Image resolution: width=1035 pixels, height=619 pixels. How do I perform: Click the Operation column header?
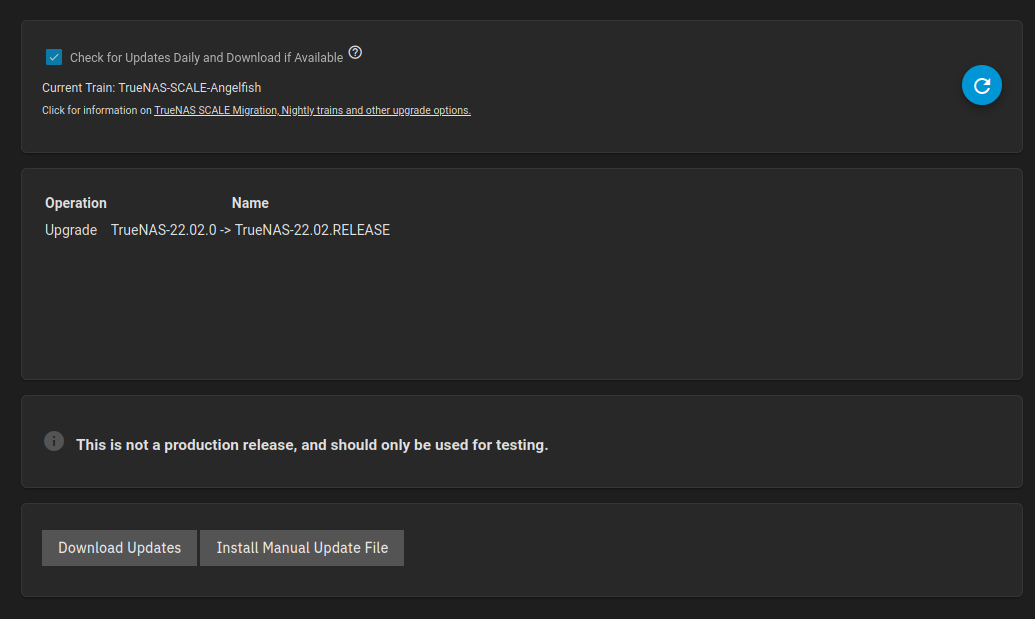coord(76,203)
